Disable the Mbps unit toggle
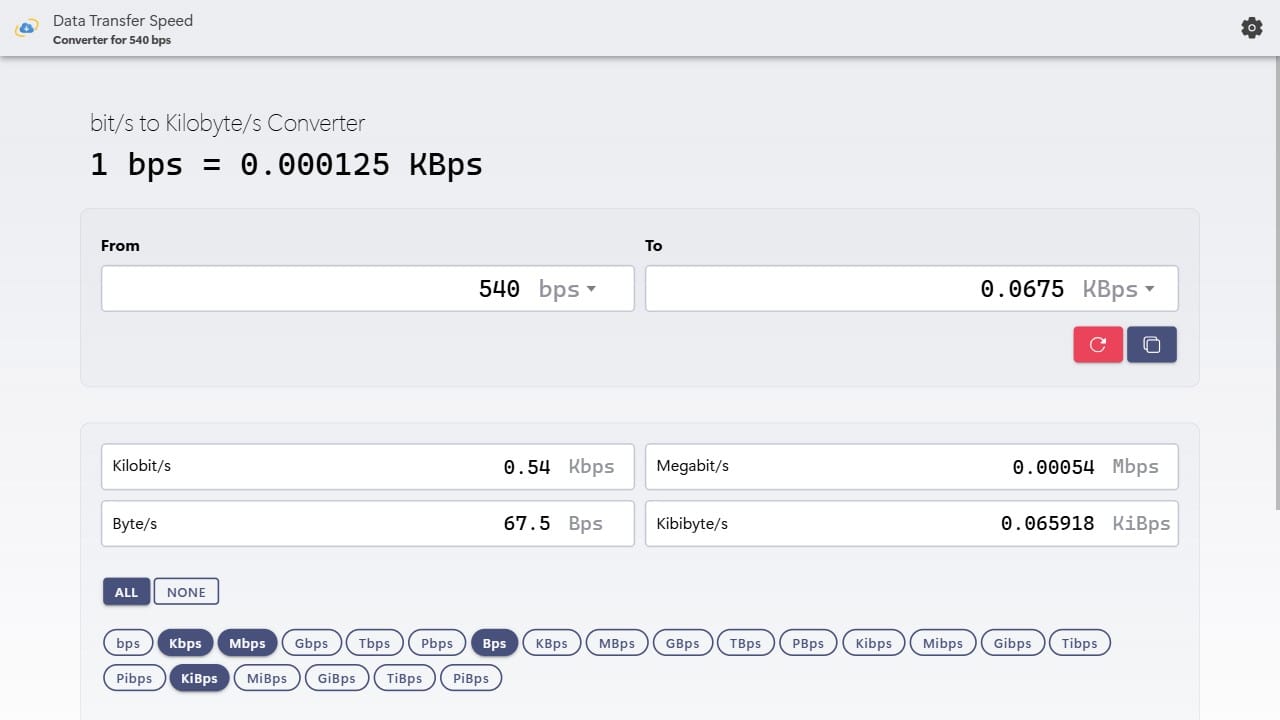 click(x=247, y=642)
